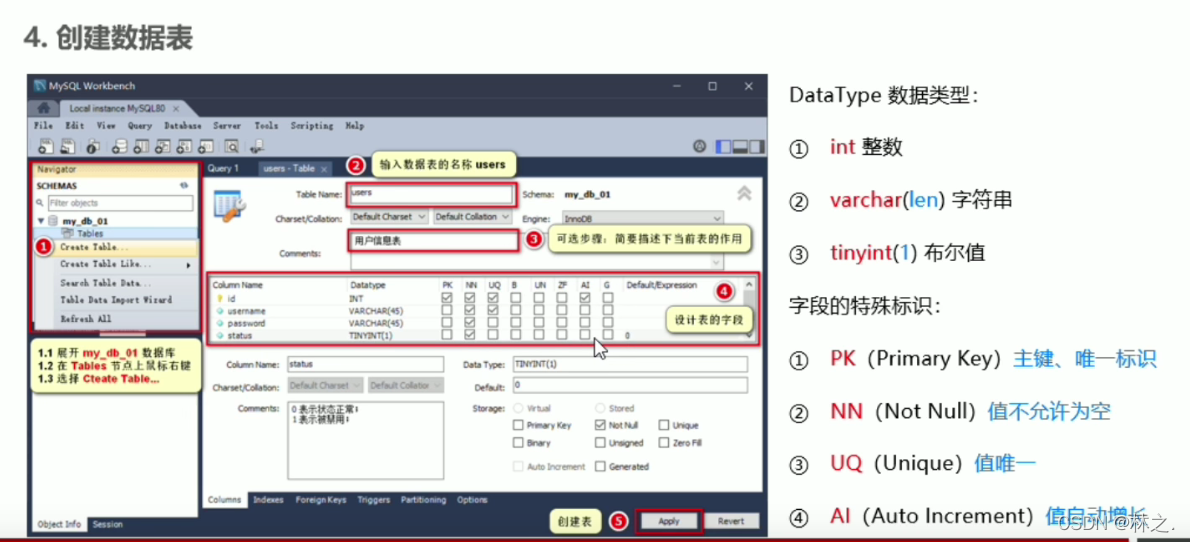Click the refresh schemas icon in Navigator

pos(183,185)
